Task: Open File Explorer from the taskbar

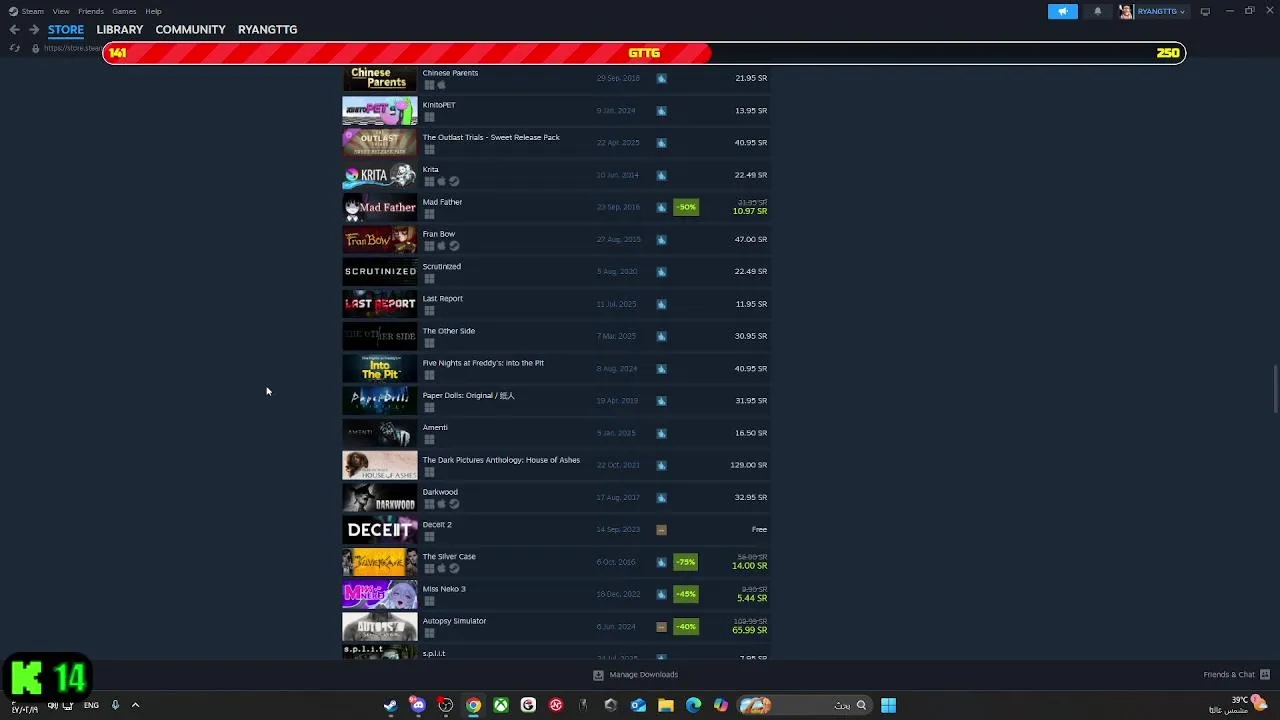Action: click(665, 705)
